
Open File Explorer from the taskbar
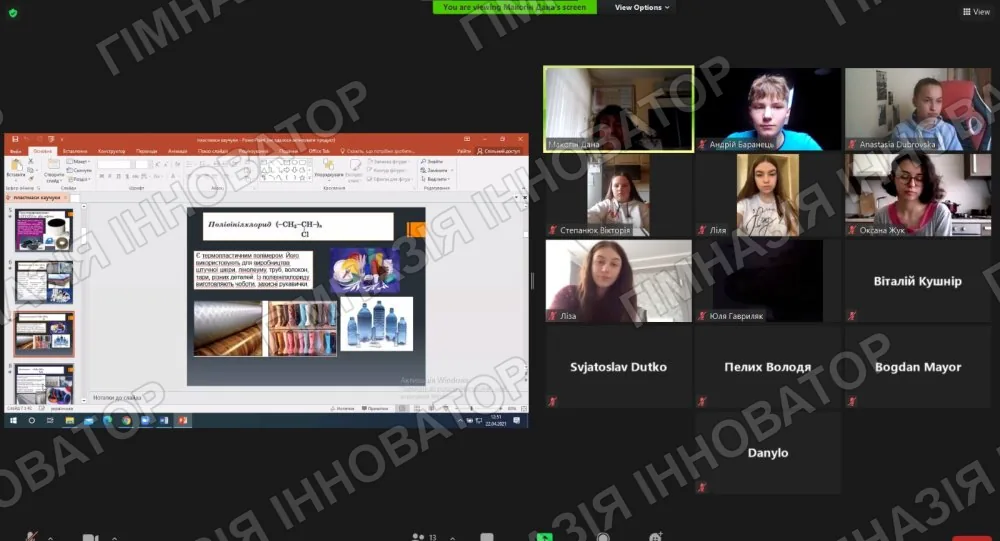(x=70, y=420)
